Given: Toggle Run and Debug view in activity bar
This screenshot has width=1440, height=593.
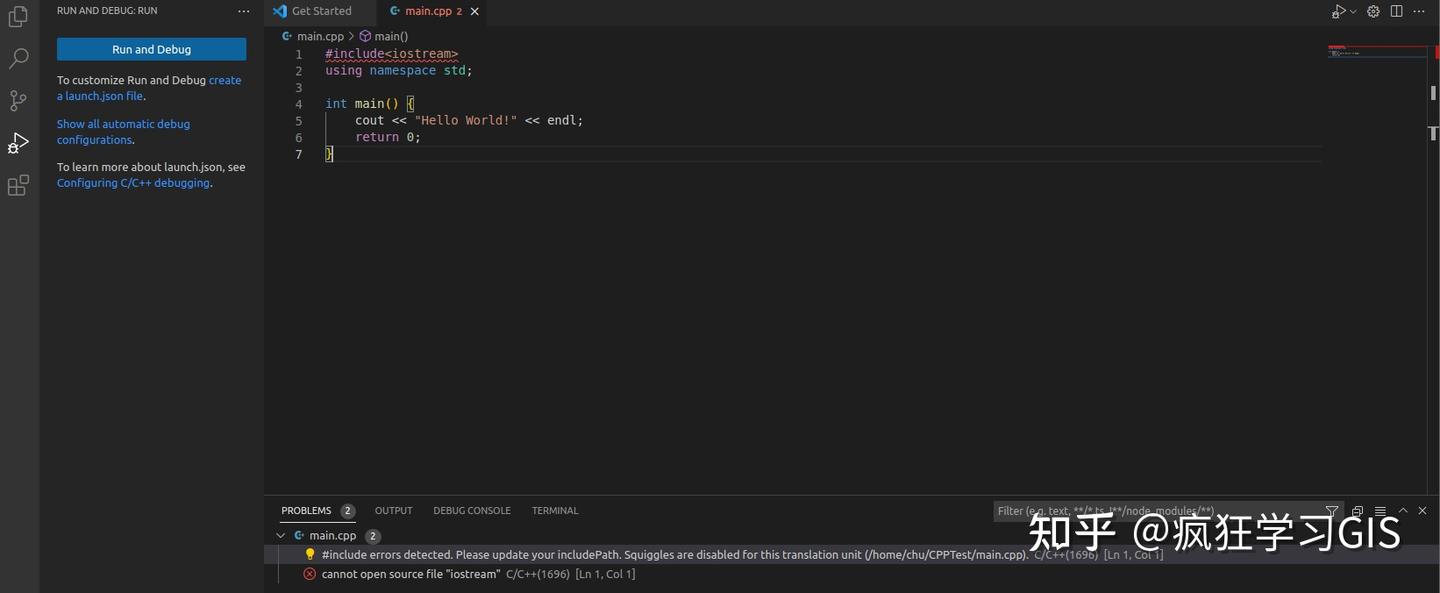Looking at the screenshot, I should pyautogui.click(x=18, y=144).
